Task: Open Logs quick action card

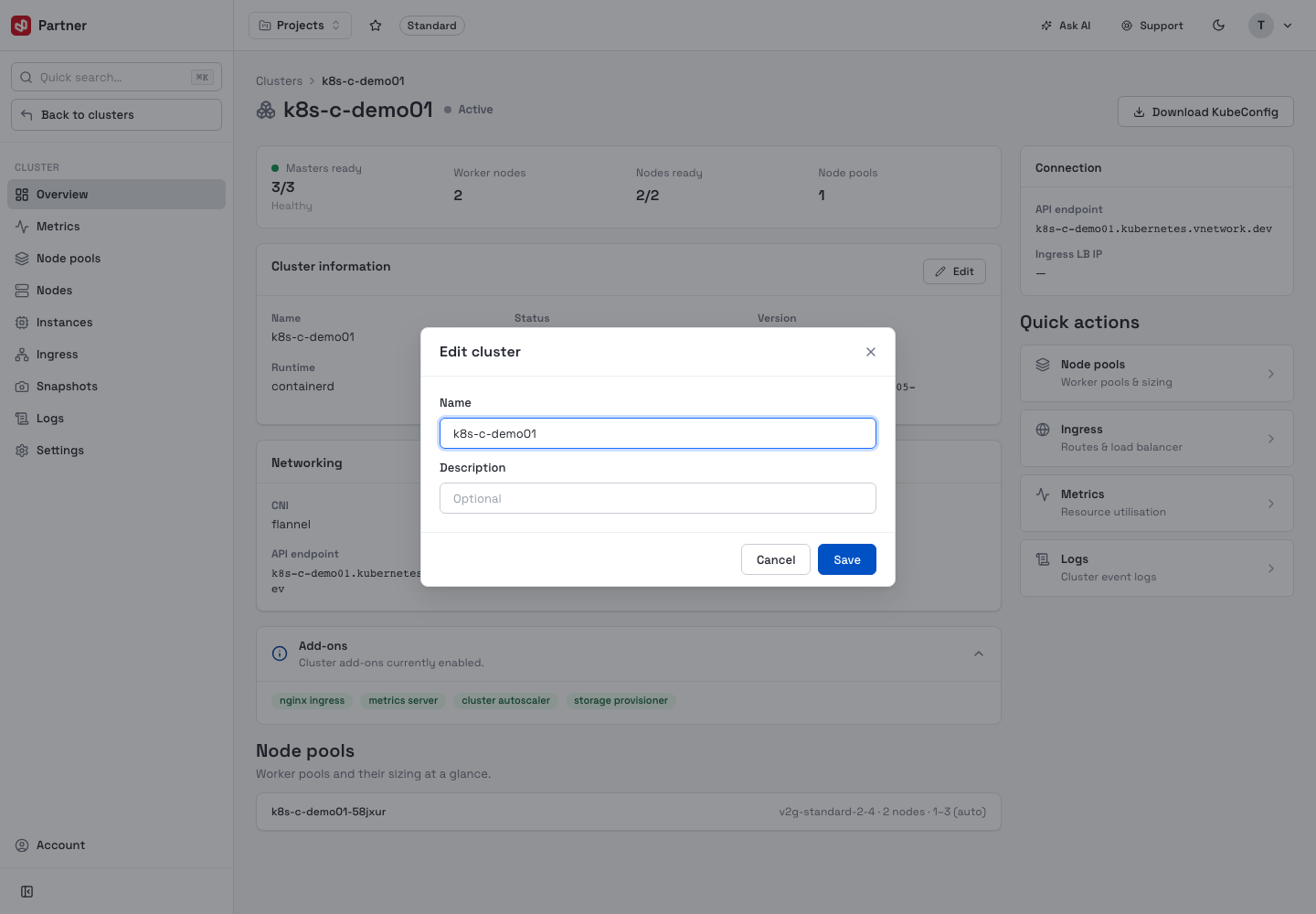Action: click(1157, 568)
